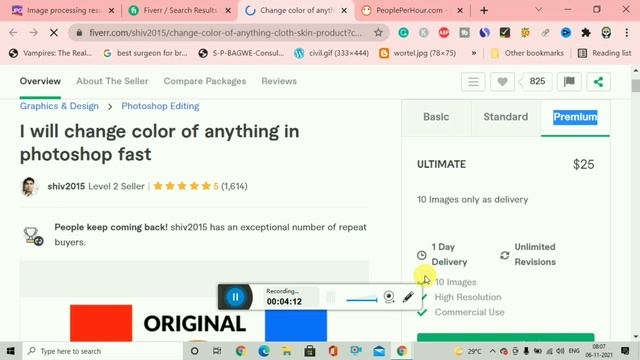The image size is (640, 360).
Task: Close the Change color of anything tab
Action: pyautogui.click(x=344, y=11)
